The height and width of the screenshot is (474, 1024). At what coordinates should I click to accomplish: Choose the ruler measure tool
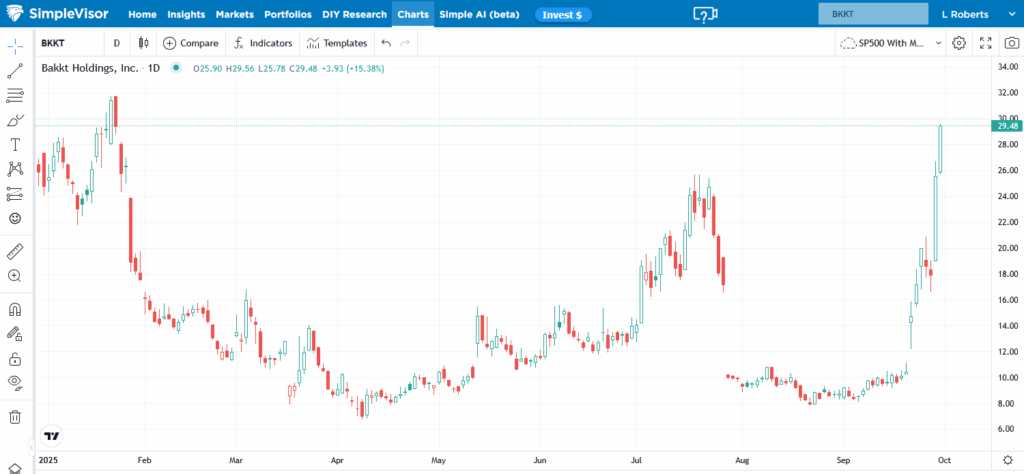click(15, 251)
